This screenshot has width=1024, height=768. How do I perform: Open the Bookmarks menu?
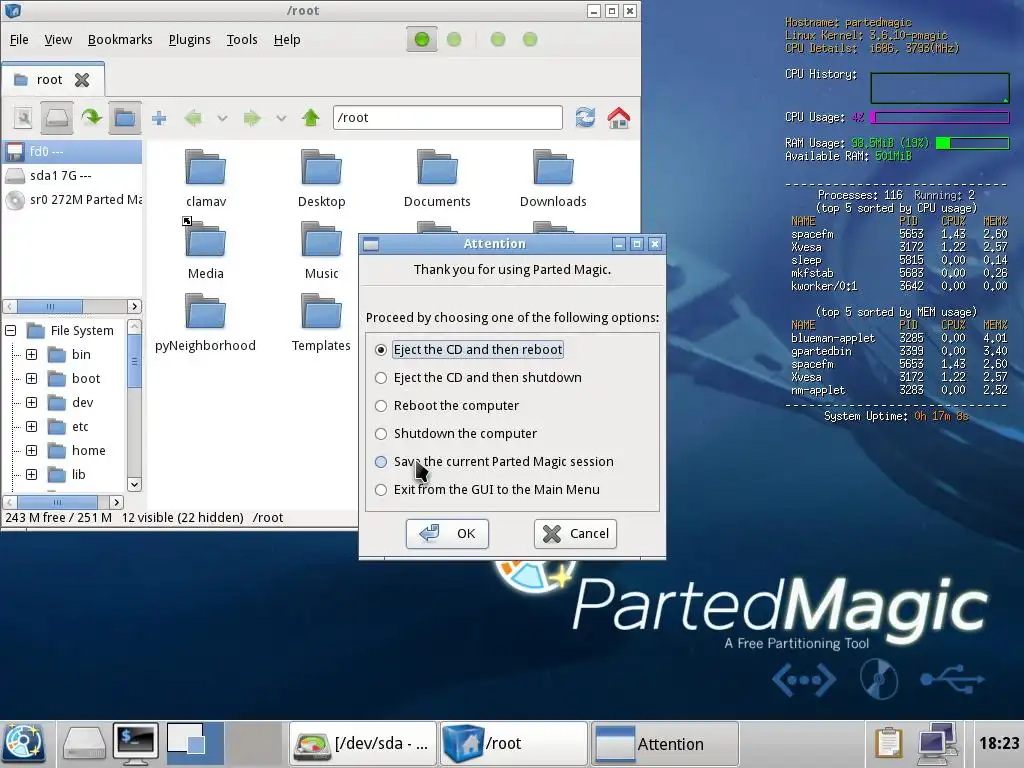click(120, 40)
